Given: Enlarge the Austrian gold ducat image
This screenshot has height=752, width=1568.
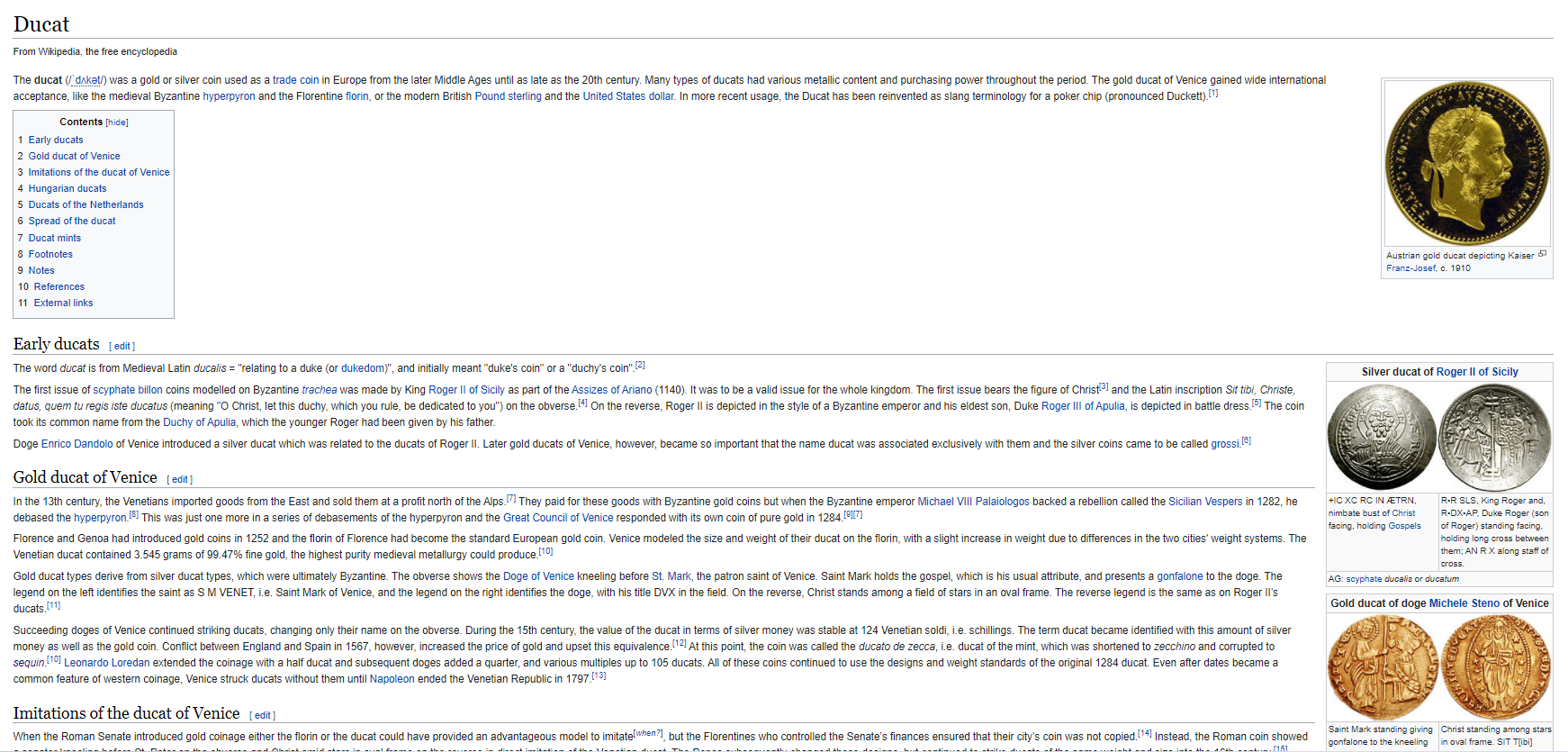Looking at the screenshot, I should 1543,254.
